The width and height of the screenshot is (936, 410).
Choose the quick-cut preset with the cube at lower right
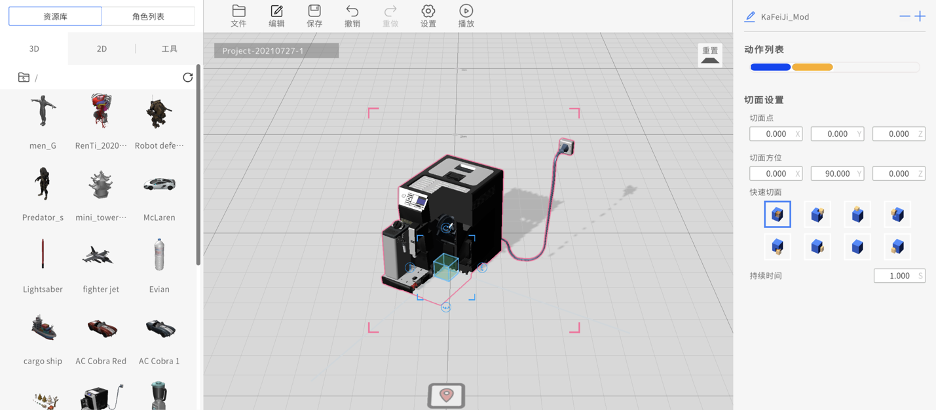pos(817,246)
